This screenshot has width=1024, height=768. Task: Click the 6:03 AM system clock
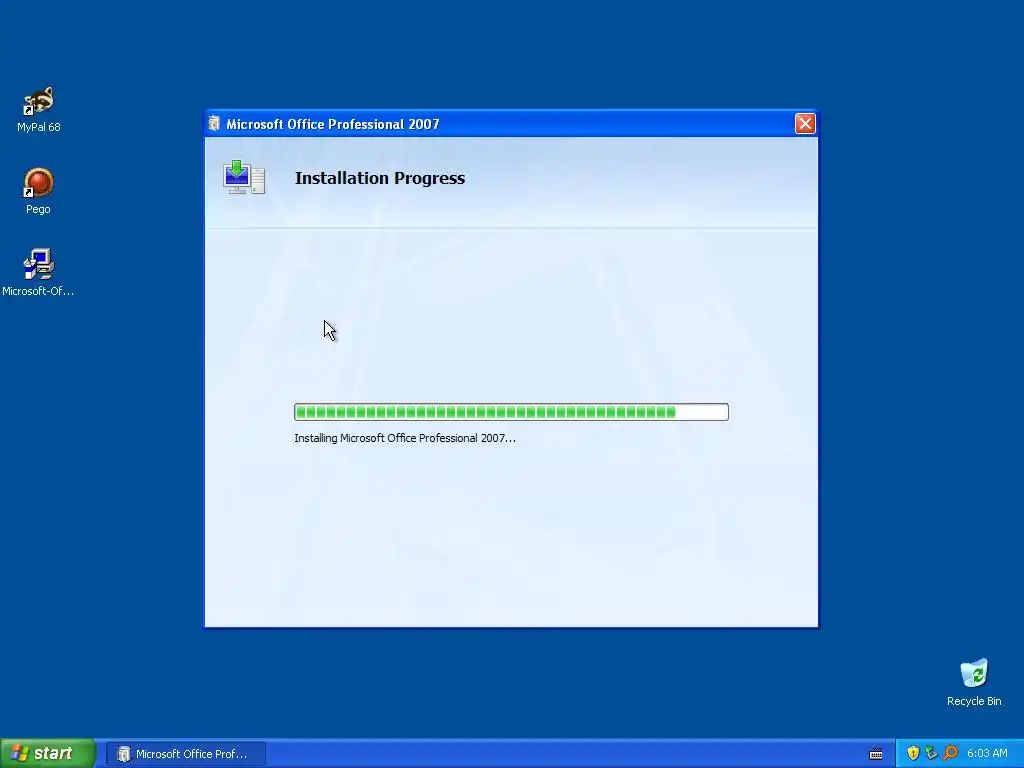pyautogui.click(x=987, y=754)
